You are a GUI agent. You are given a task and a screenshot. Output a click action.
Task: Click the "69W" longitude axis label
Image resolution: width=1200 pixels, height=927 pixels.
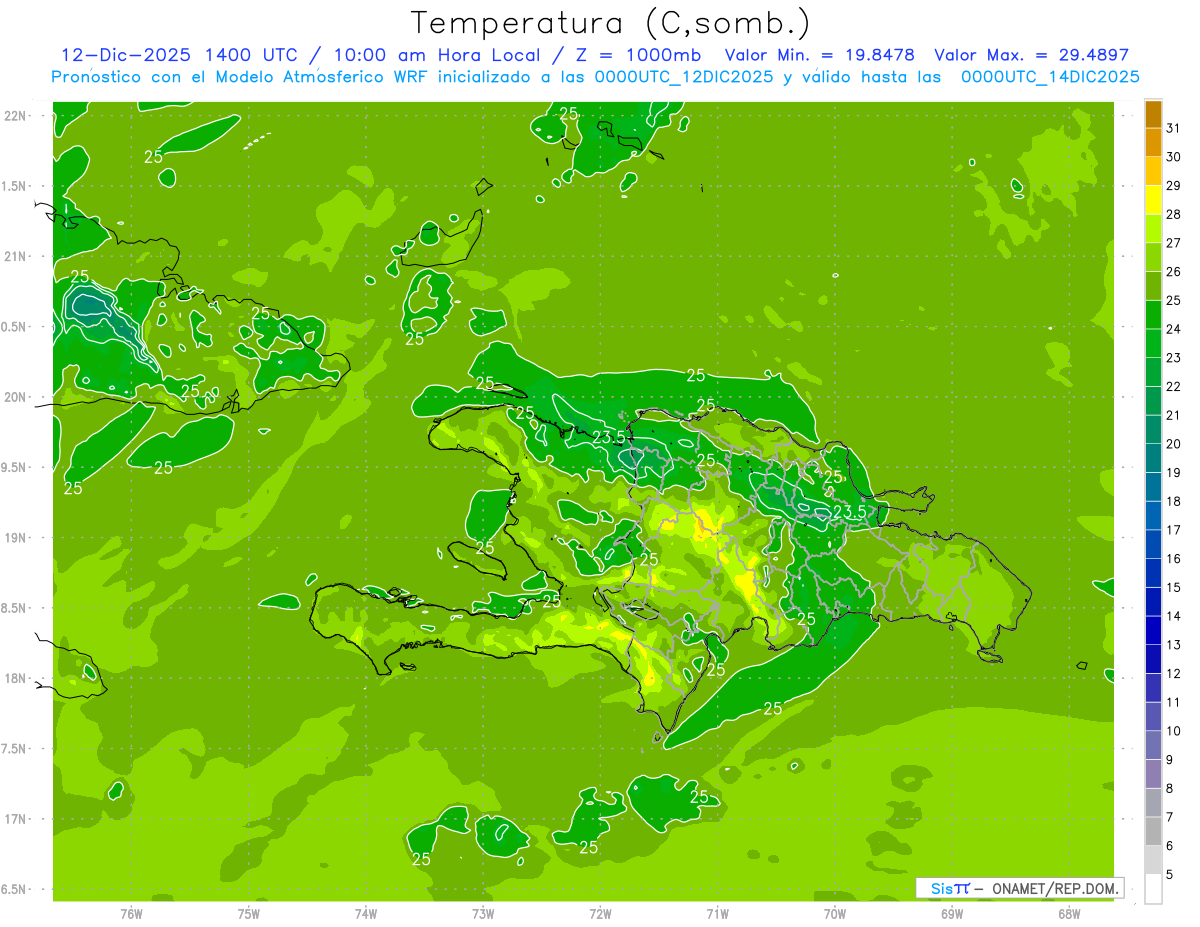[952, 913]
